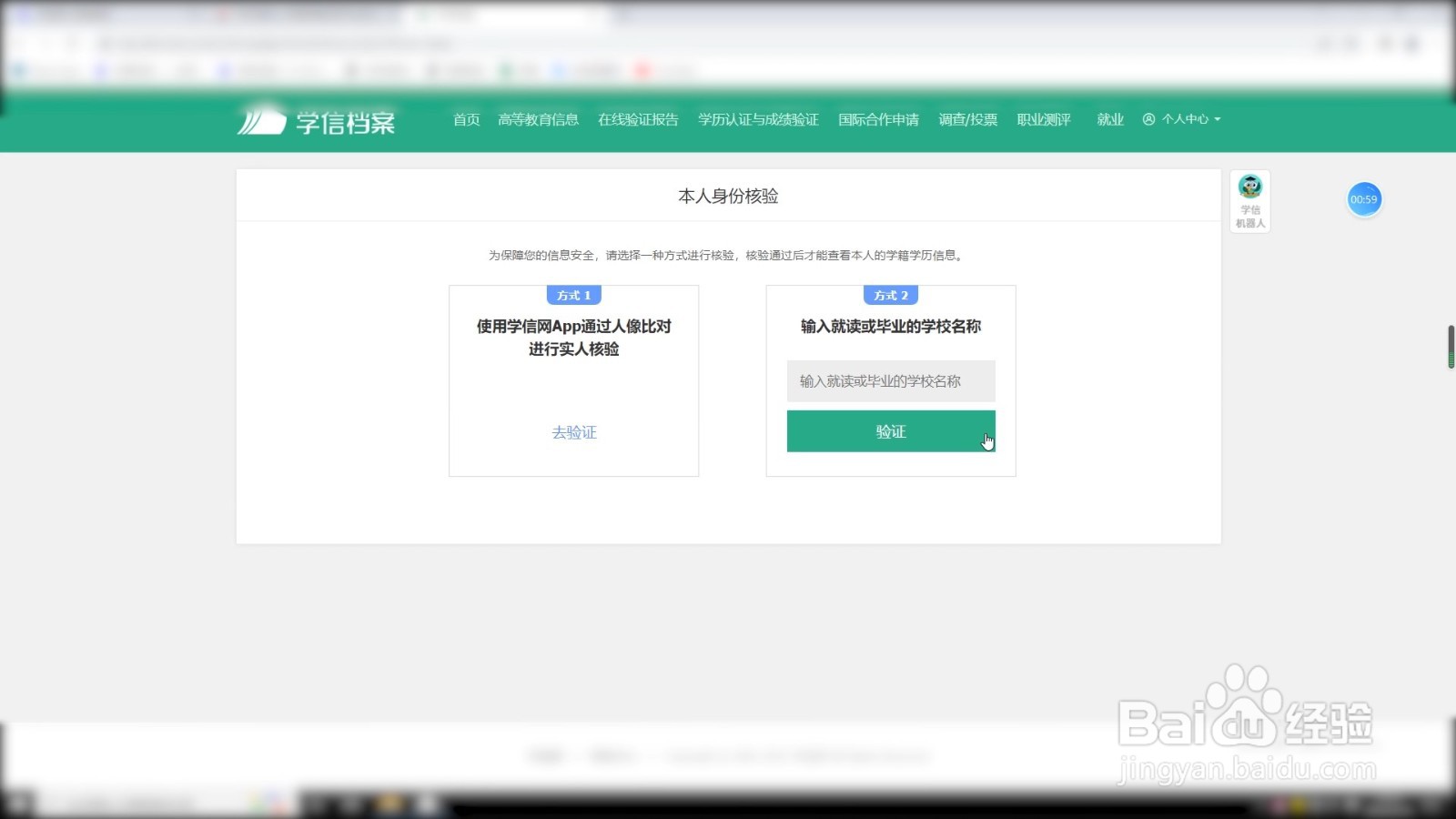
Task: Open the 个人中心 dropdown menu
Action: click(x=1188, y=119)
